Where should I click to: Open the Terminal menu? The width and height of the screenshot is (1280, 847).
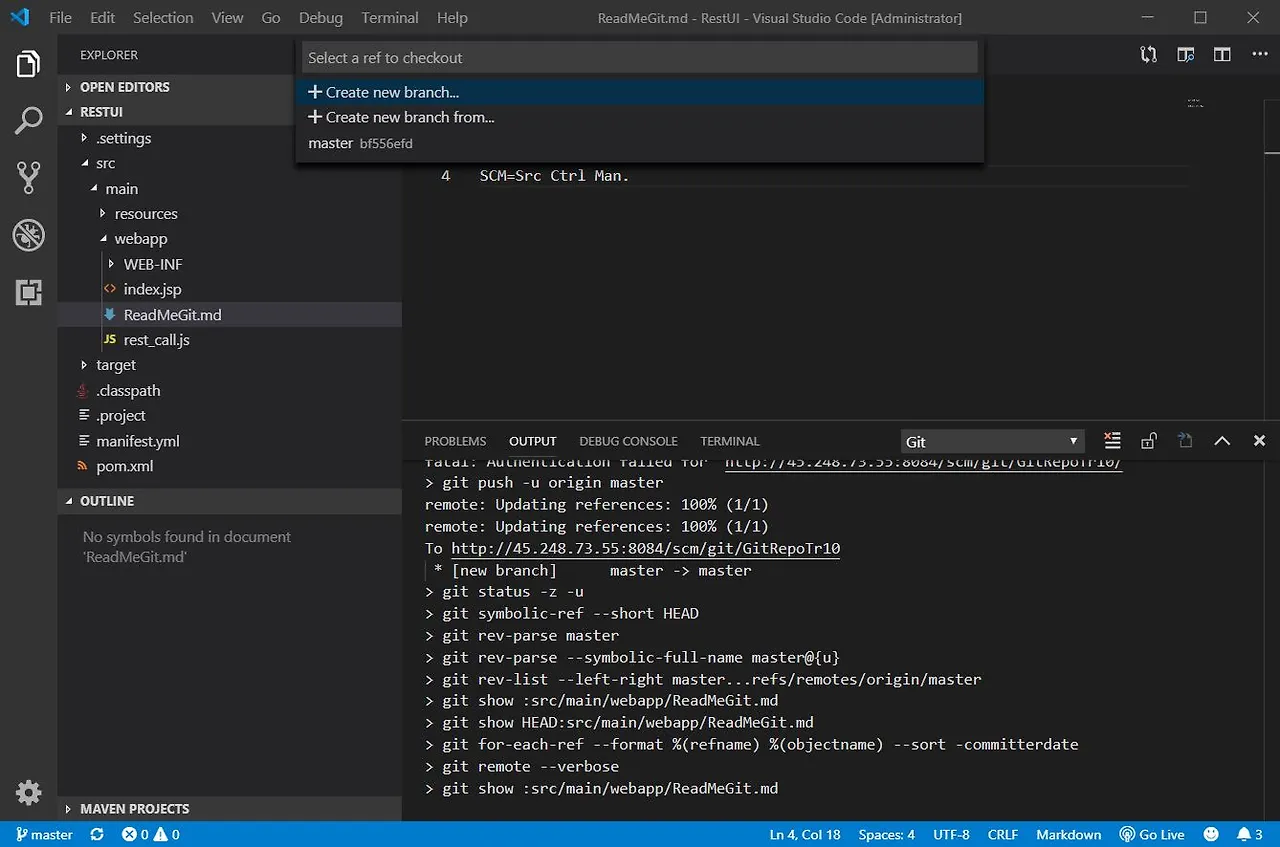390,18
